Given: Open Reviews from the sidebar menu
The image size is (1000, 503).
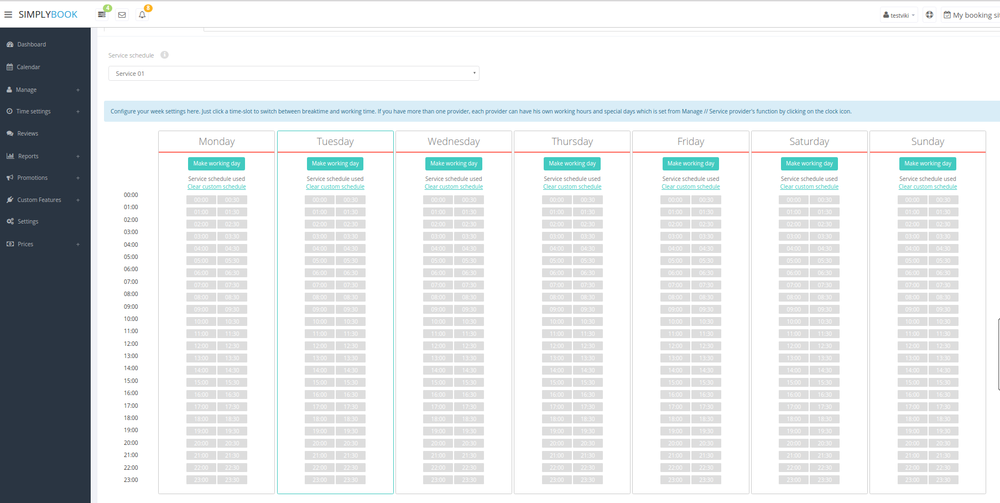Looking at the screenshot, I should [x=27, y=133].
